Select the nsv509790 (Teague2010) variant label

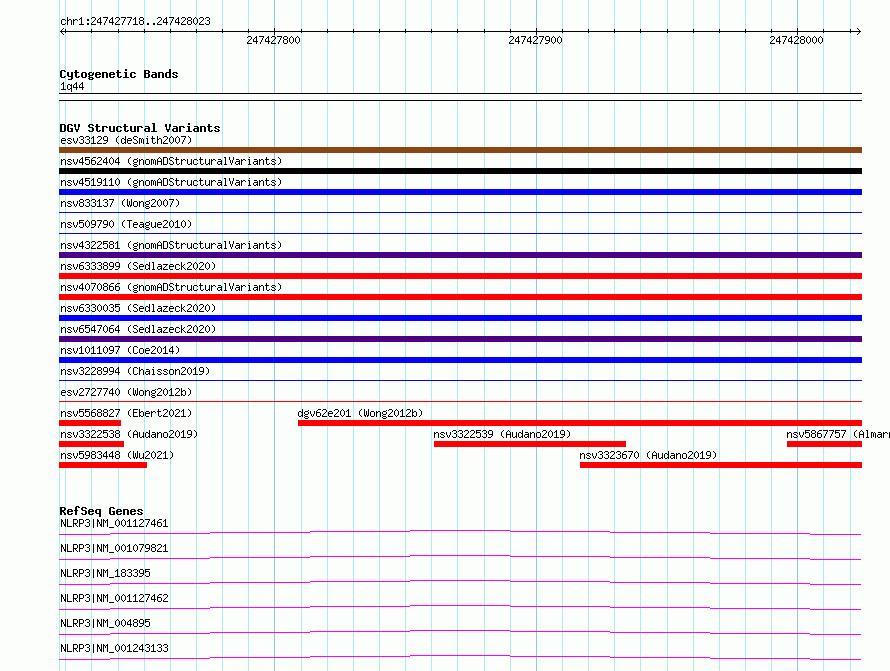pos(126,224)
